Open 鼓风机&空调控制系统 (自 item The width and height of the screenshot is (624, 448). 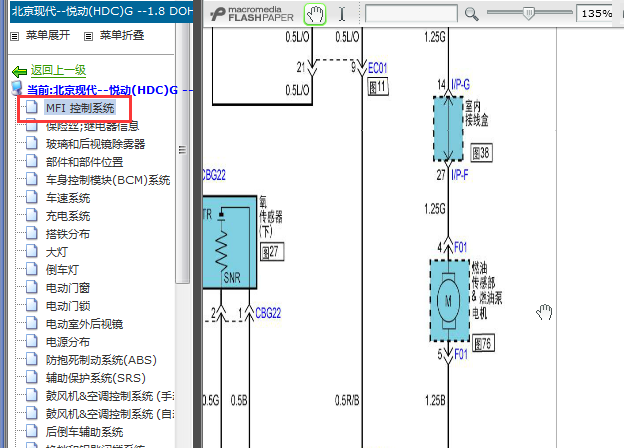point(110,414)
